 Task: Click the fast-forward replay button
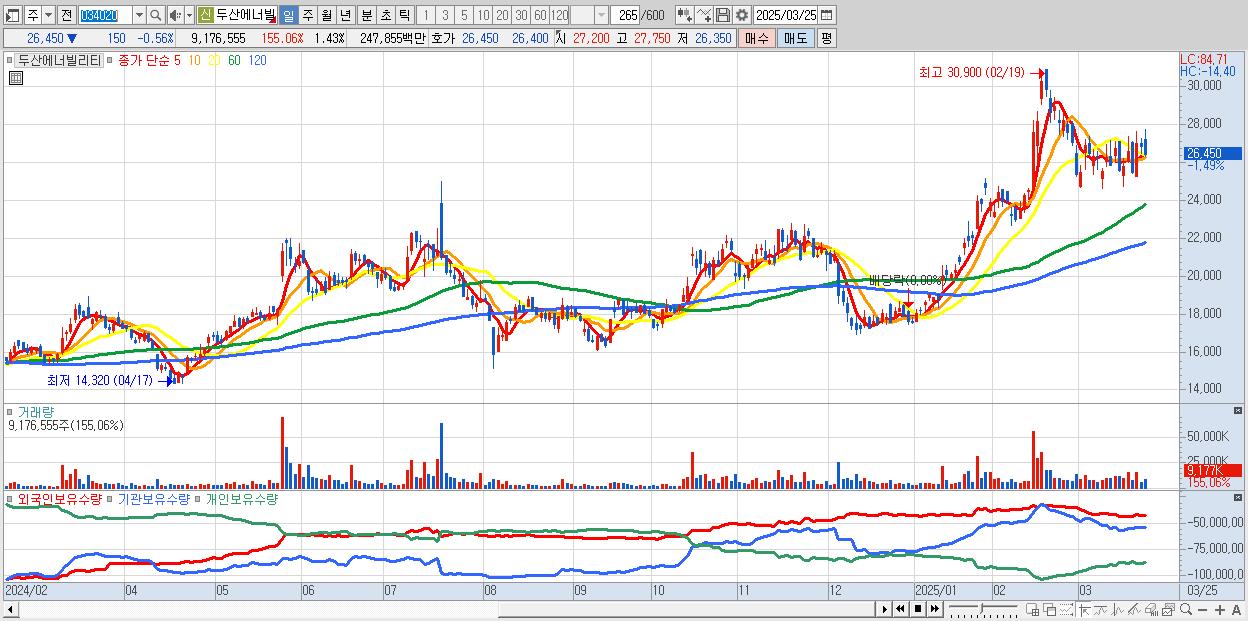click(934, 609)
